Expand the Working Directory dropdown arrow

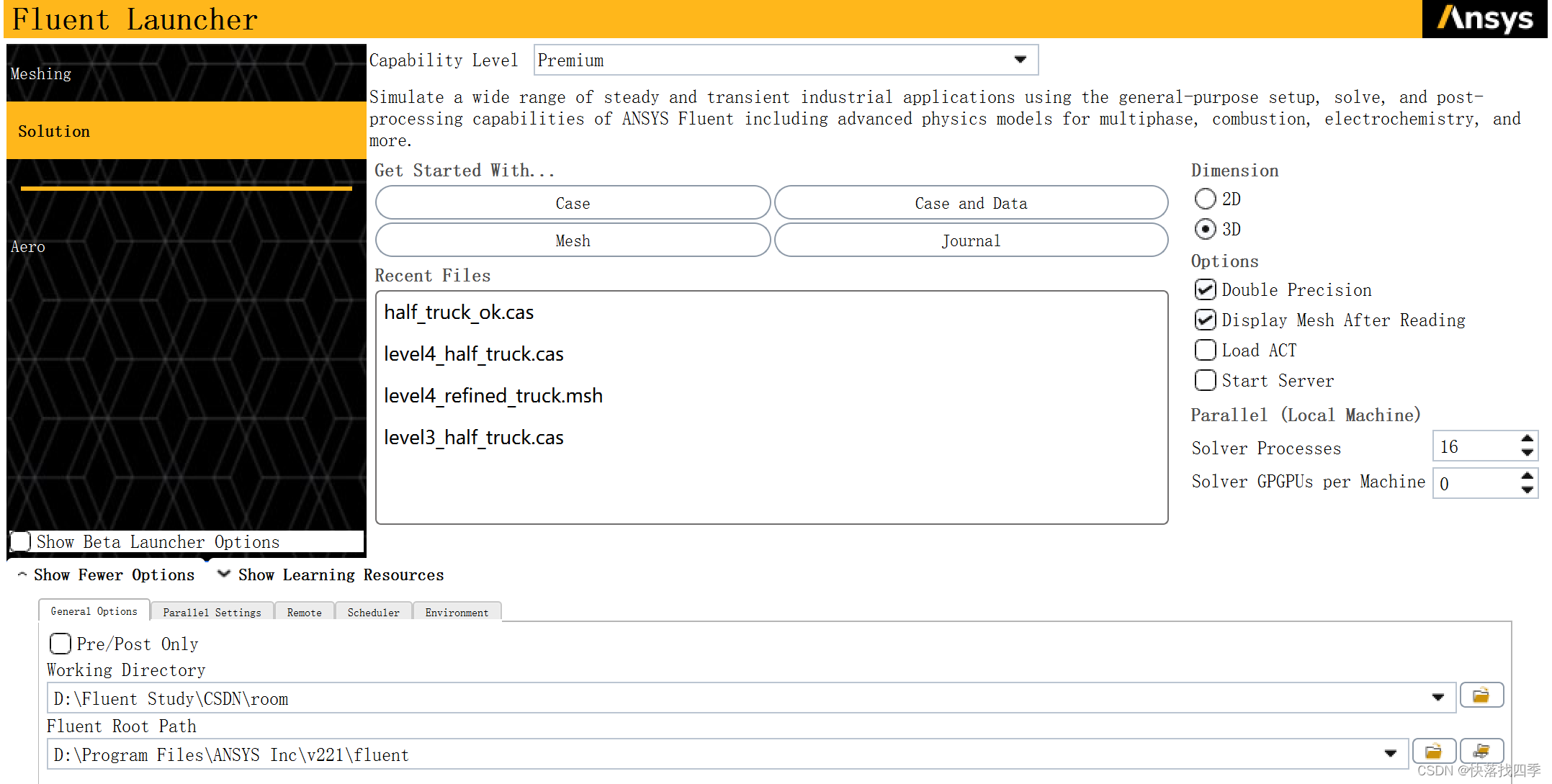pos(1437,697)
